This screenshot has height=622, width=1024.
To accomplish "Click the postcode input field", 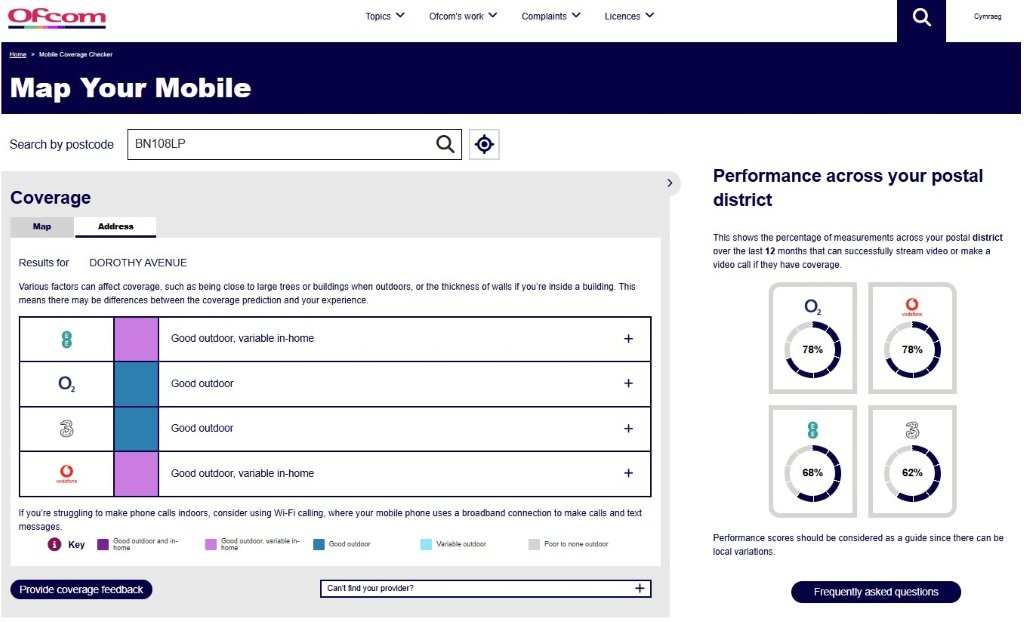I will coord(280,144).
